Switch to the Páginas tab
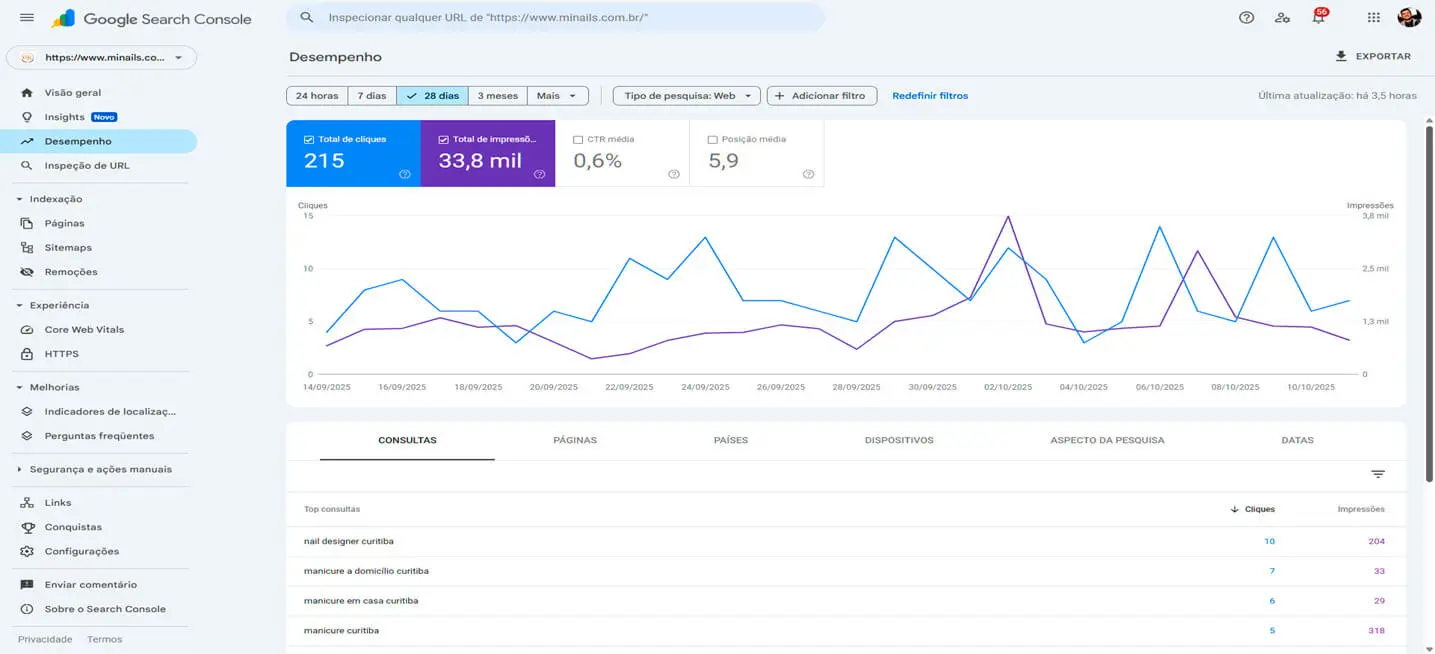This screenshot has width=1435, height=654. (x=575, y=440)
